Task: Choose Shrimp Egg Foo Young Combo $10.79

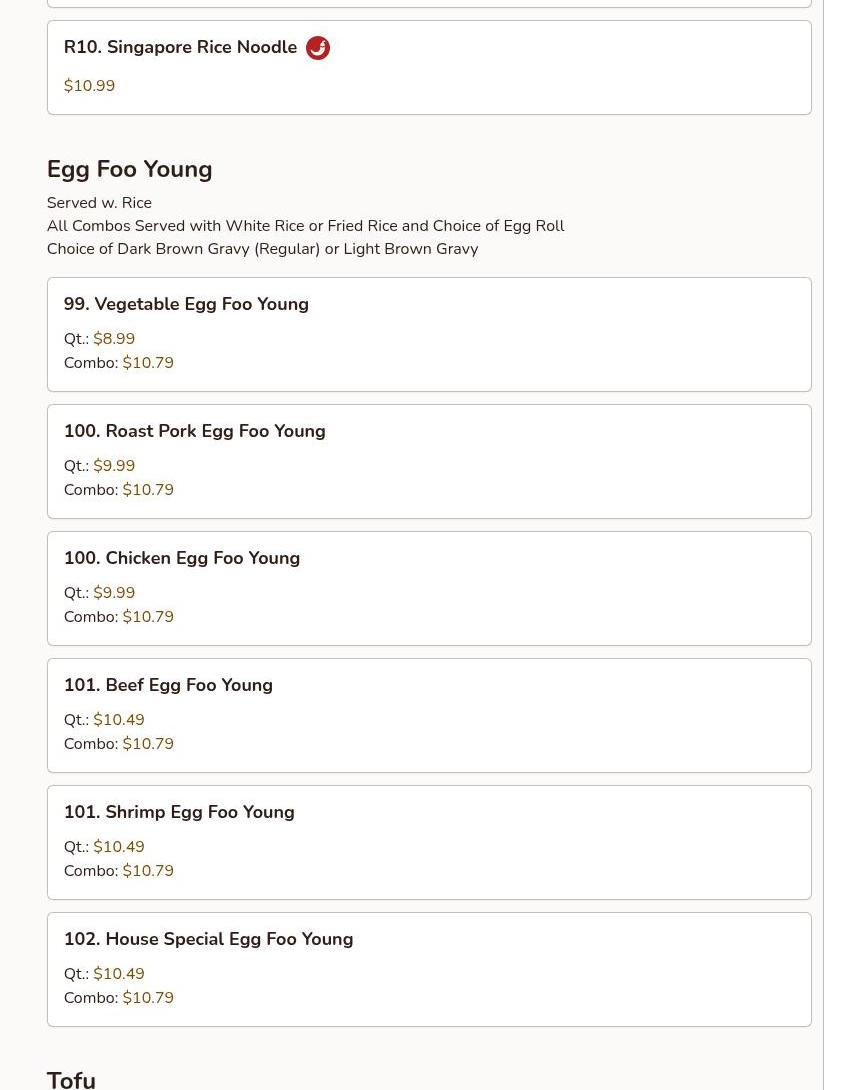Action: click(148, 871)
